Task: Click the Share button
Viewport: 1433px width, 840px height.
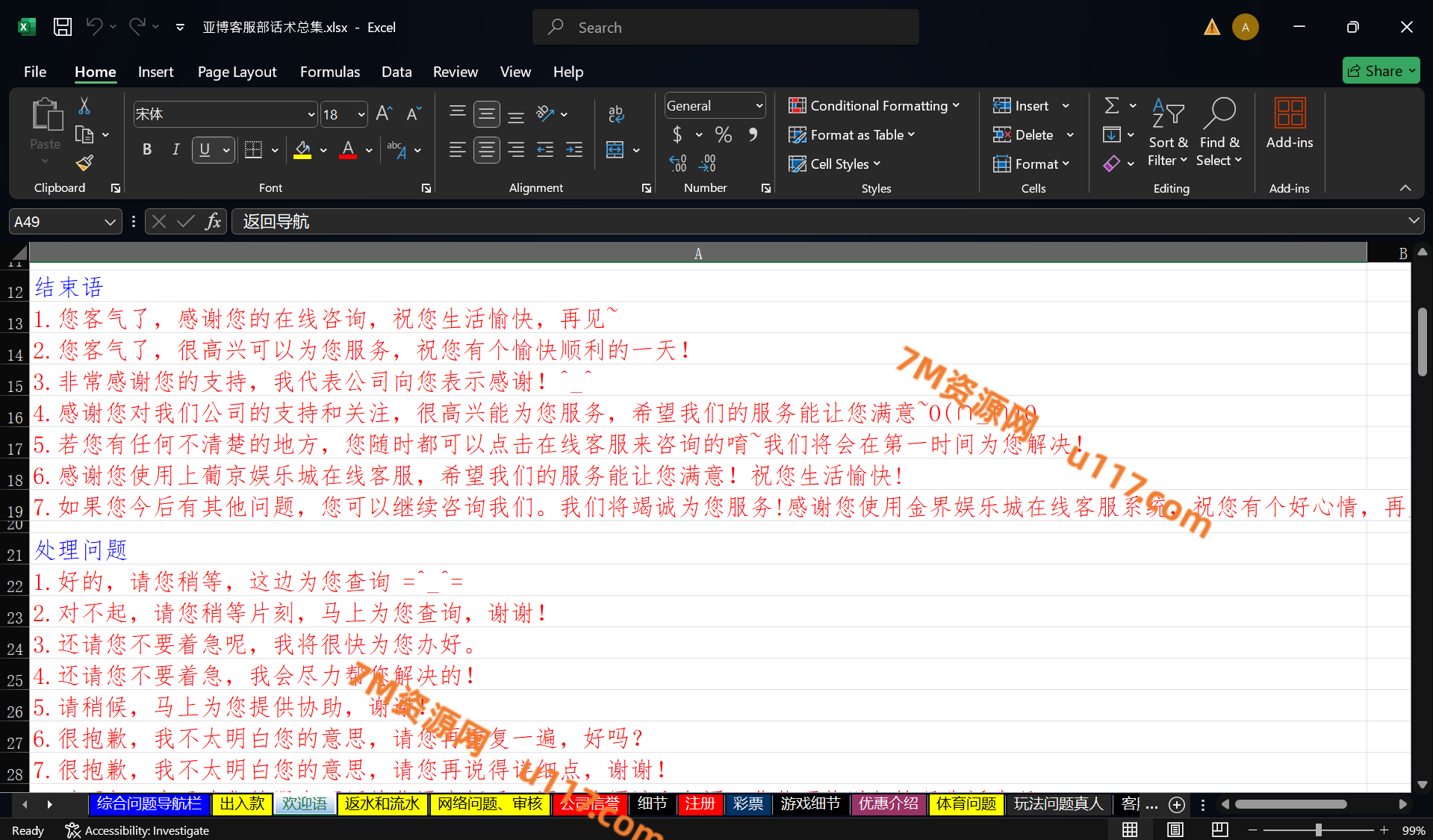Action: (x=1381, y=71)
